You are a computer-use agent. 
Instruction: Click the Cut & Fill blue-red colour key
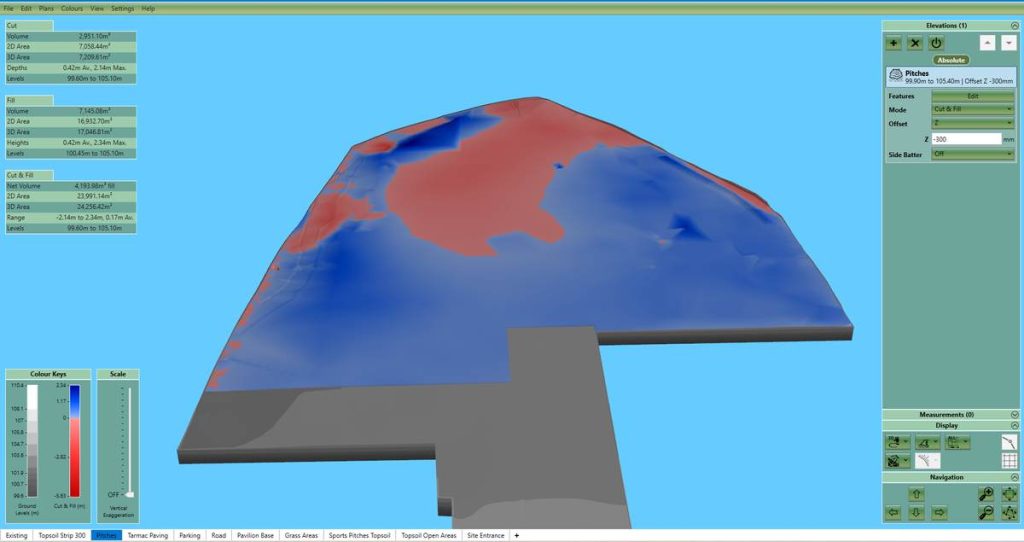tap(74, 441)
